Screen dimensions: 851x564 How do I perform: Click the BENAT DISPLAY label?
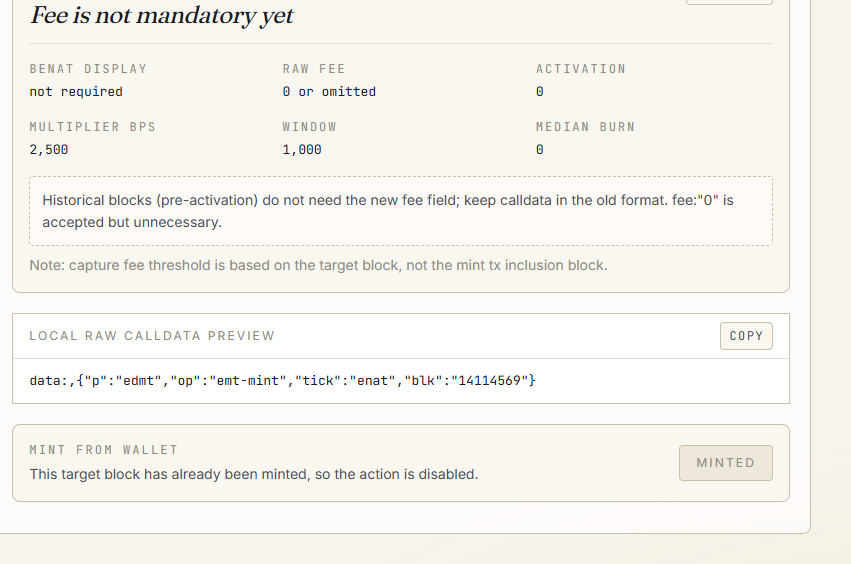[88, 69]
